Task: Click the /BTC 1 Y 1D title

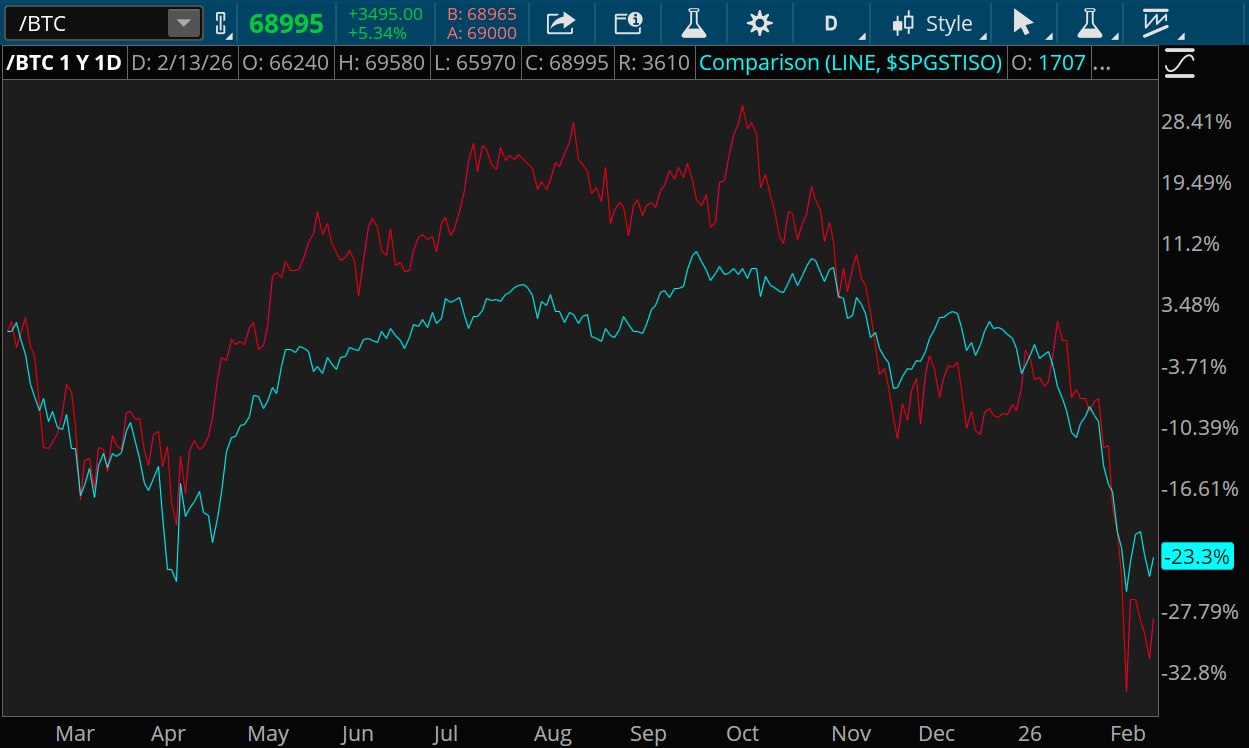Action: (65, 62)
